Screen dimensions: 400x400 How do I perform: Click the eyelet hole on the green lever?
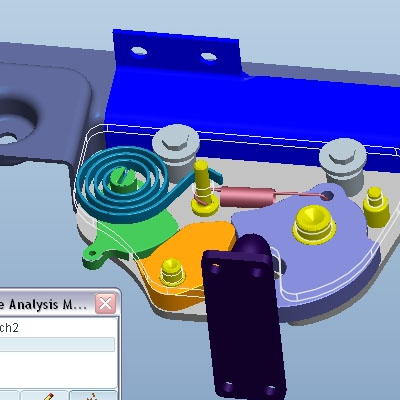(92, 254)
